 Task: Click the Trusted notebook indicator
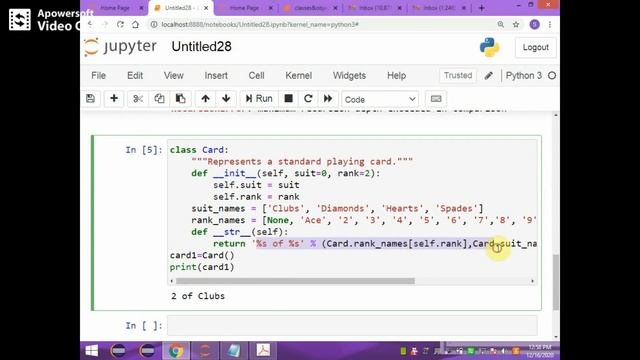tap(458, 76)
